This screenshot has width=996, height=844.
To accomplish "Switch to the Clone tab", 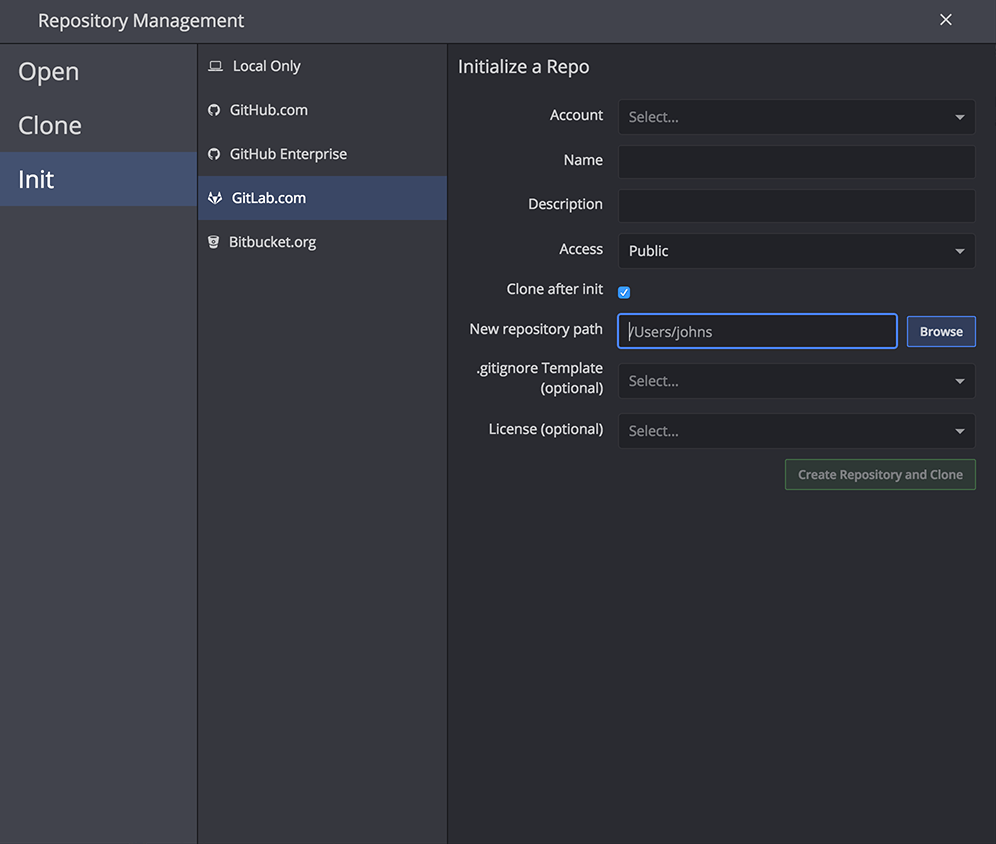I will (x=50, y=126).
